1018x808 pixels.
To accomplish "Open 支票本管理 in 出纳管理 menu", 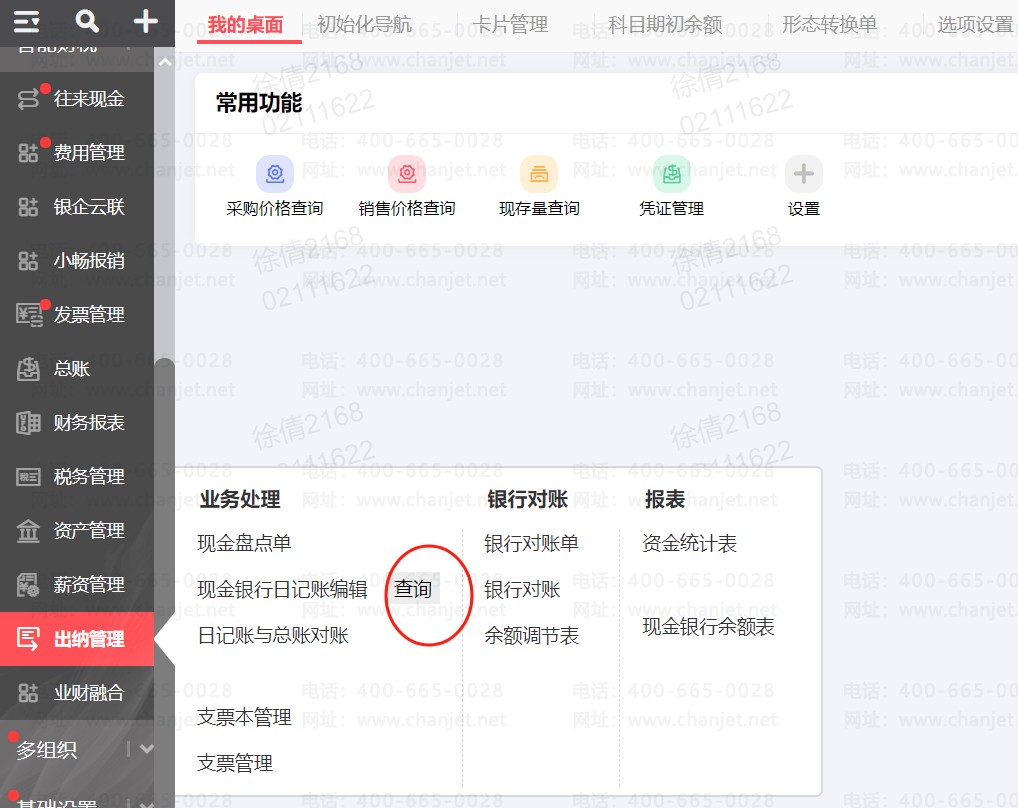I will coord(245,717).
